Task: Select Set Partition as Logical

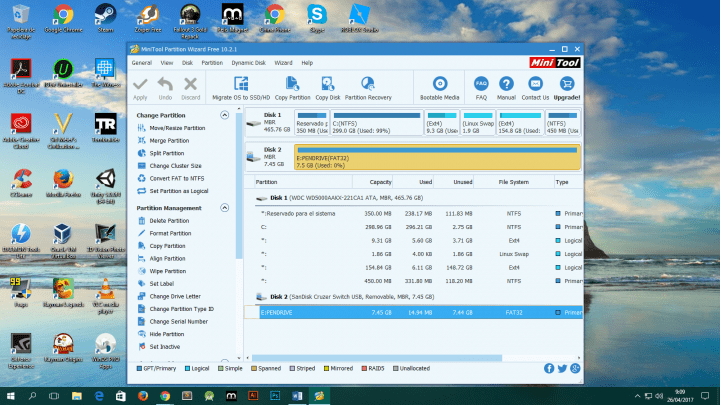Action: (179, 191)
